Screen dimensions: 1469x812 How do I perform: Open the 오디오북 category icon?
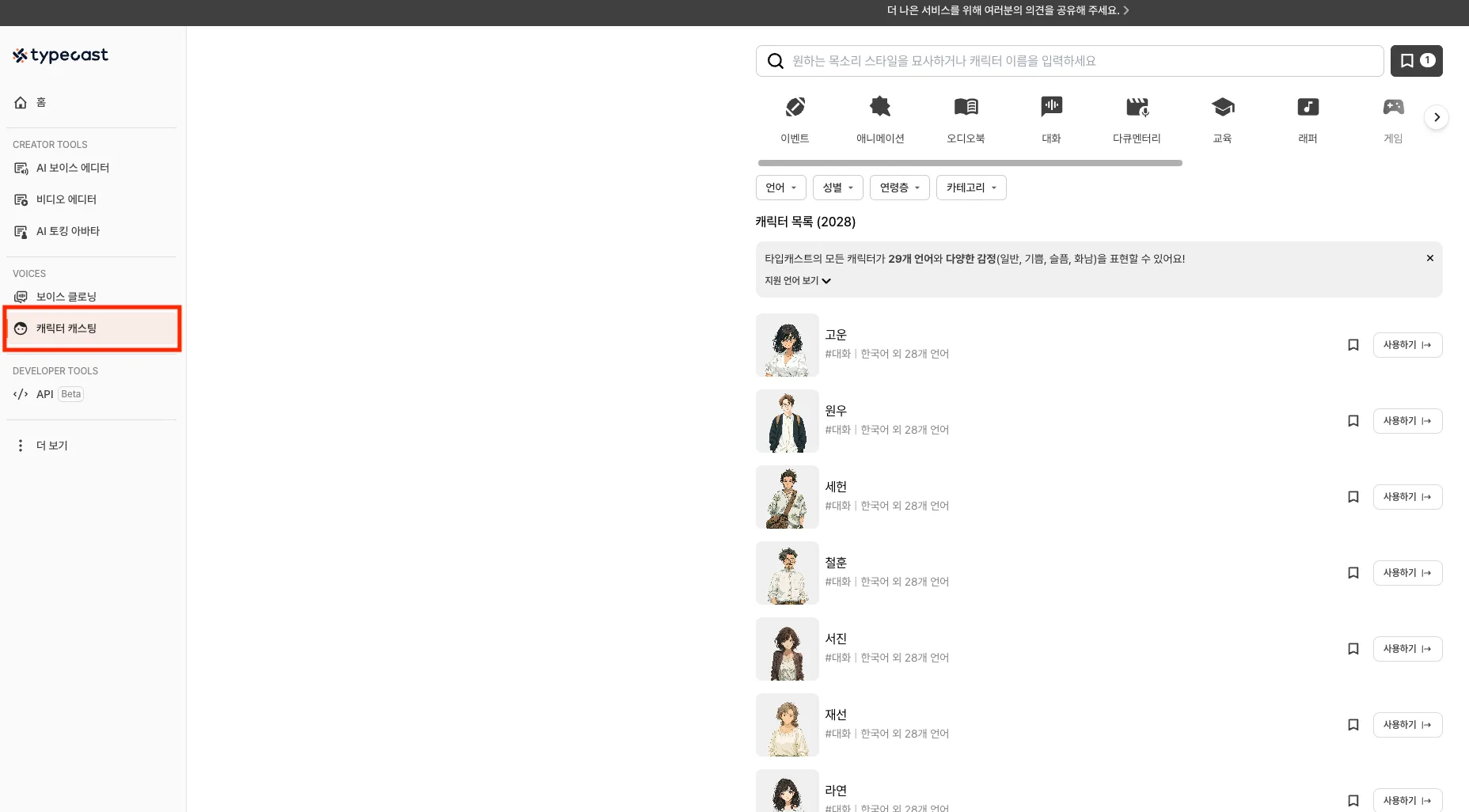966,107
